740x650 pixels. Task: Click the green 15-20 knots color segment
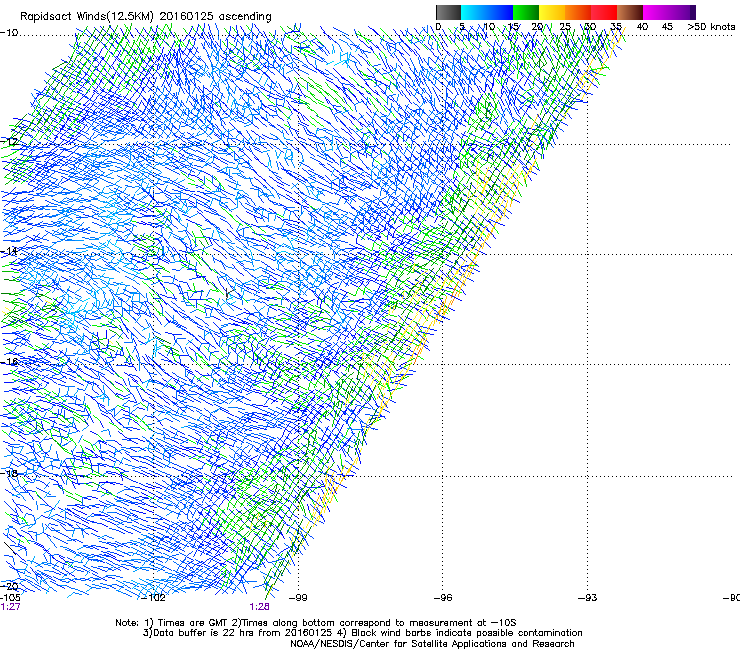pyautogui.click(x=526, y=12)
